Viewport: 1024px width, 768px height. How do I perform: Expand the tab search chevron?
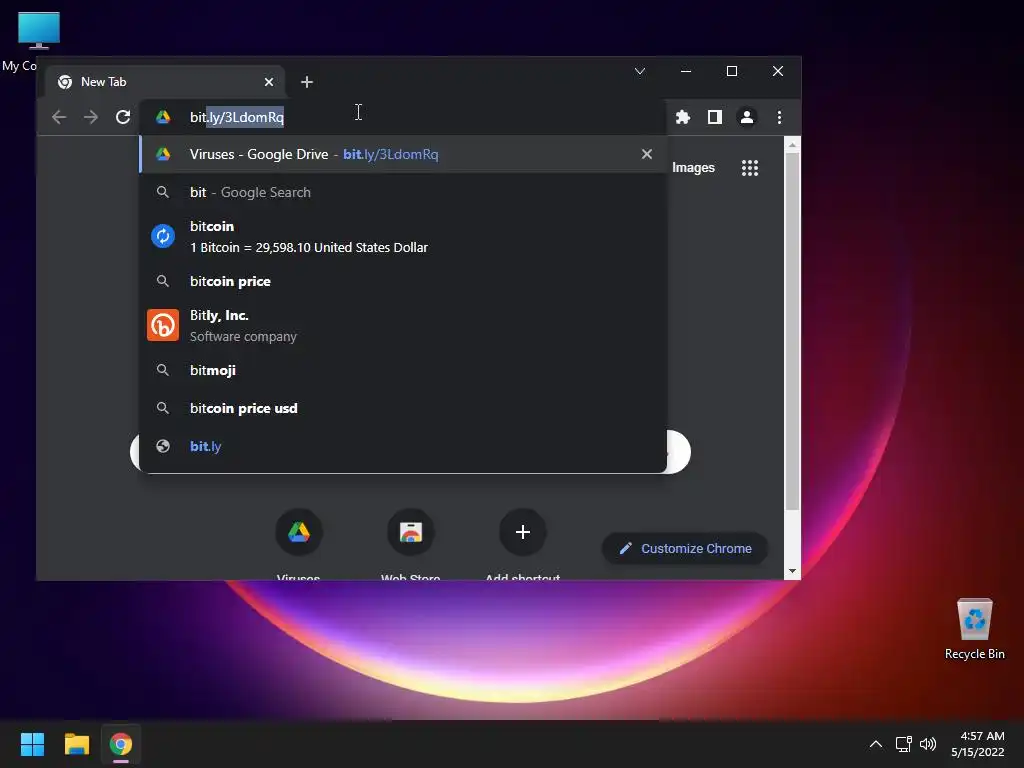[640, 71]
